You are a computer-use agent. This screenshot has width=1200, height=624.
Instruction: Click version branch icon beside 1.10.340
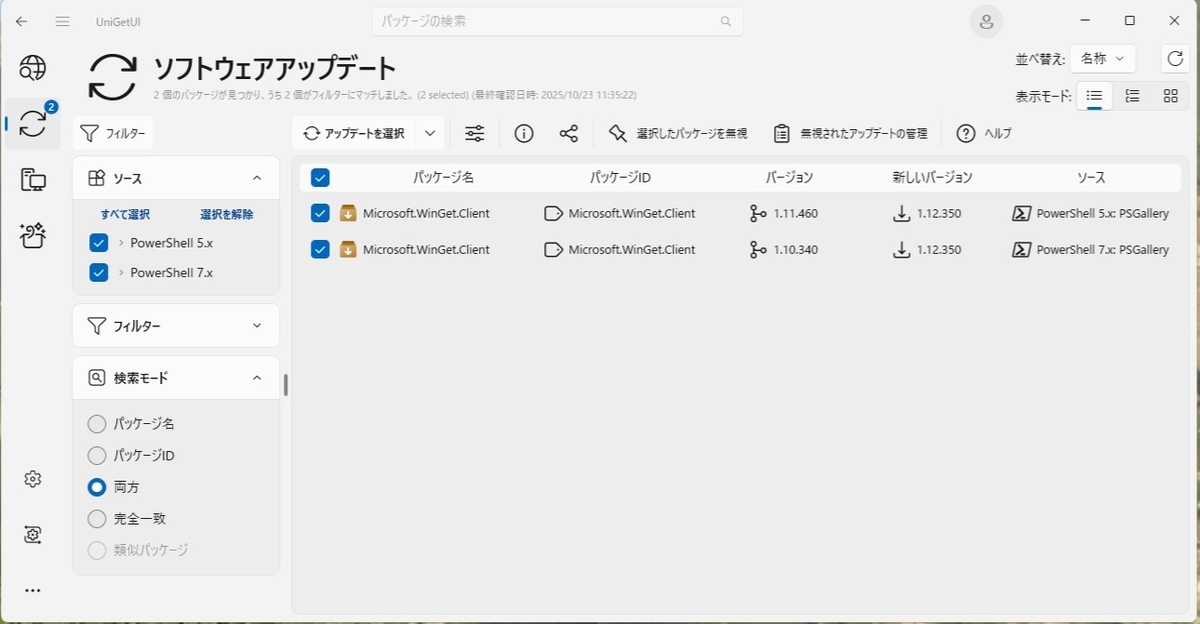[758, 249]
